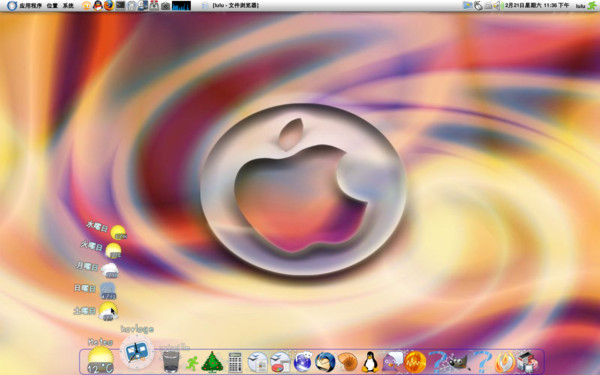600x375 pixels.
Task: Click the orange smiley face panel launcher
Action: click(x=87, y=6)
